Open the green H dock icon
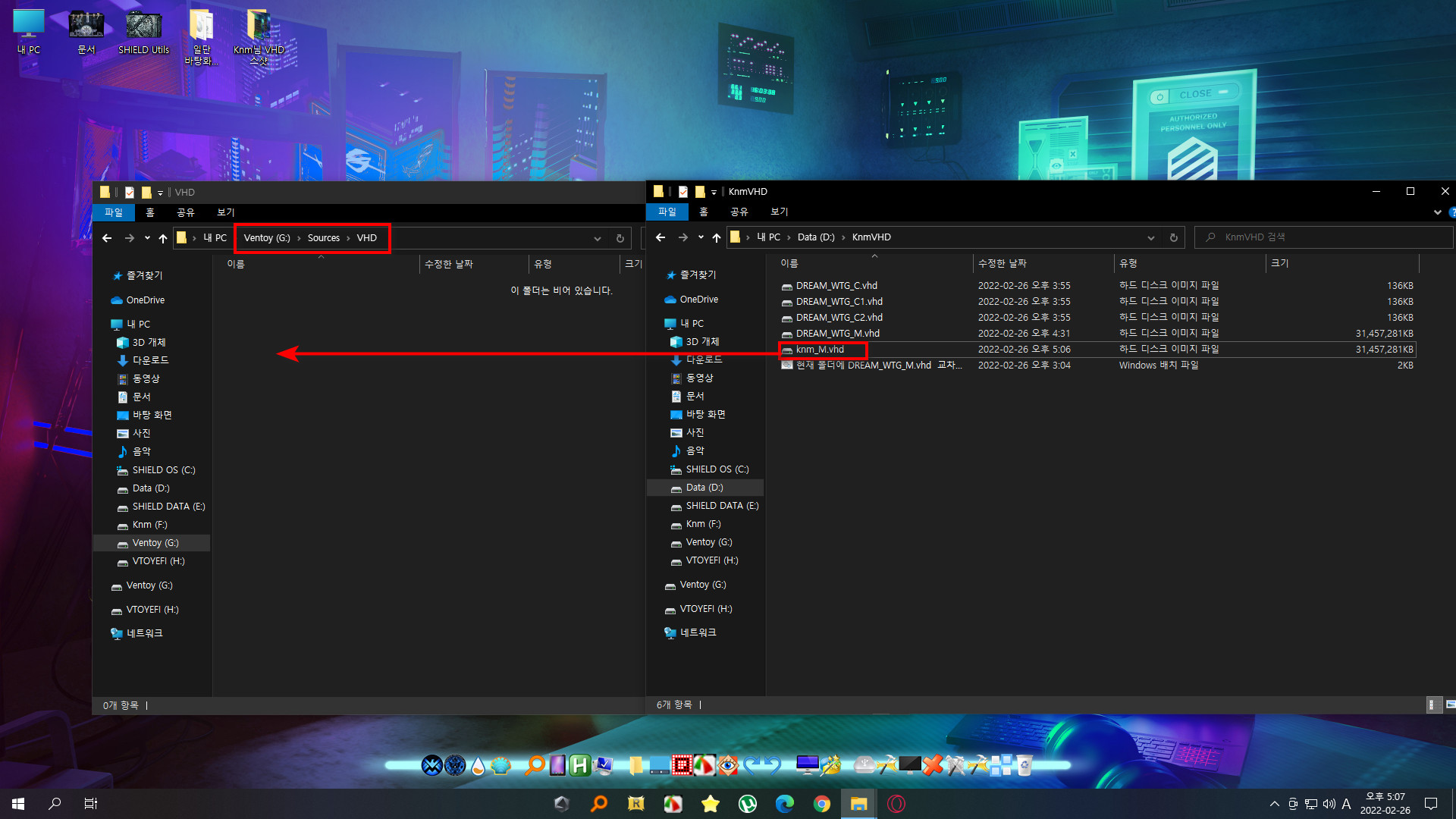Viewport: 1456px width, 819px height. coord(580,765)
